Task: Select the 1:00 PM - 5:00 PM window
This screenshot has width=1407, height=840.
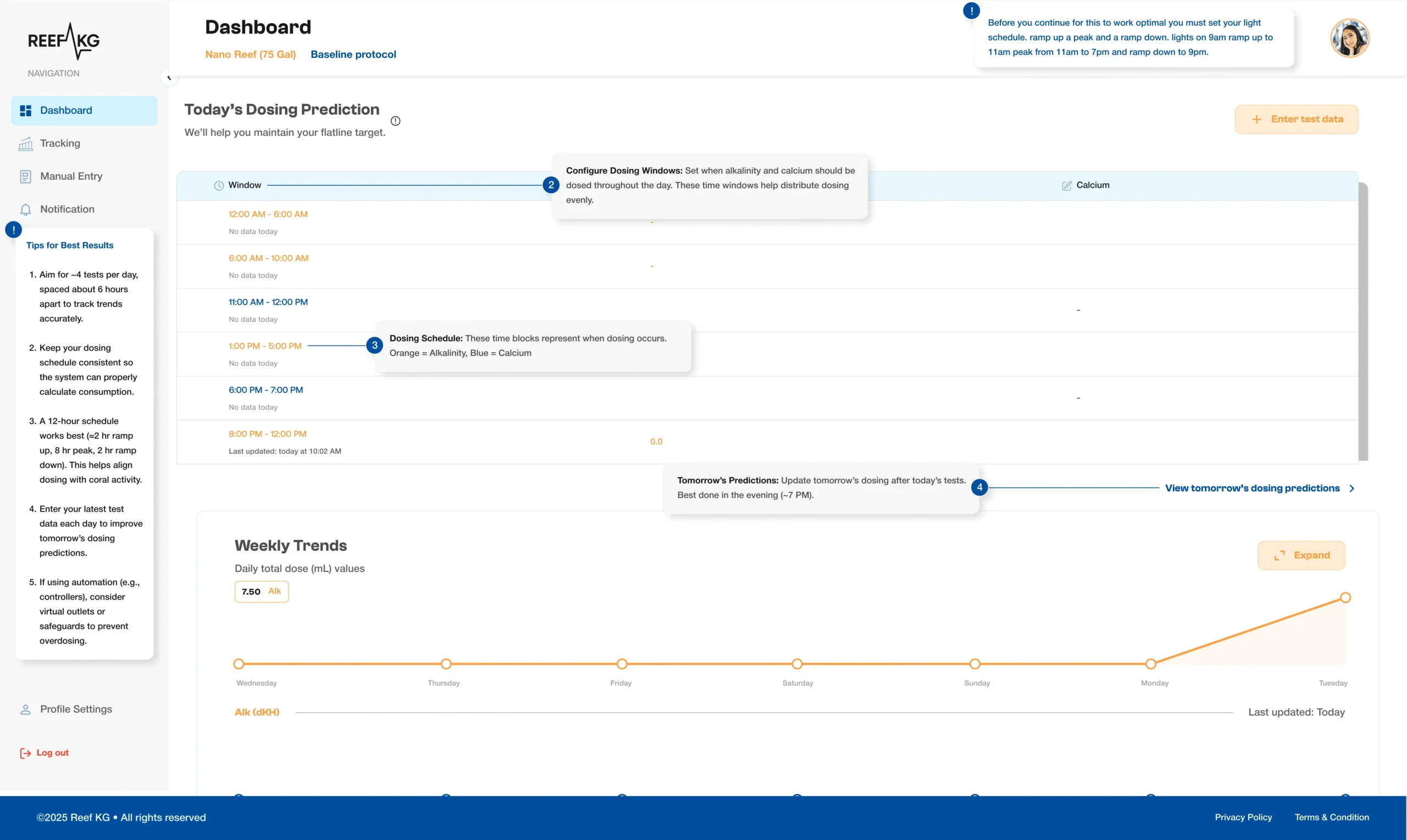Action: (x=265, y=346)
